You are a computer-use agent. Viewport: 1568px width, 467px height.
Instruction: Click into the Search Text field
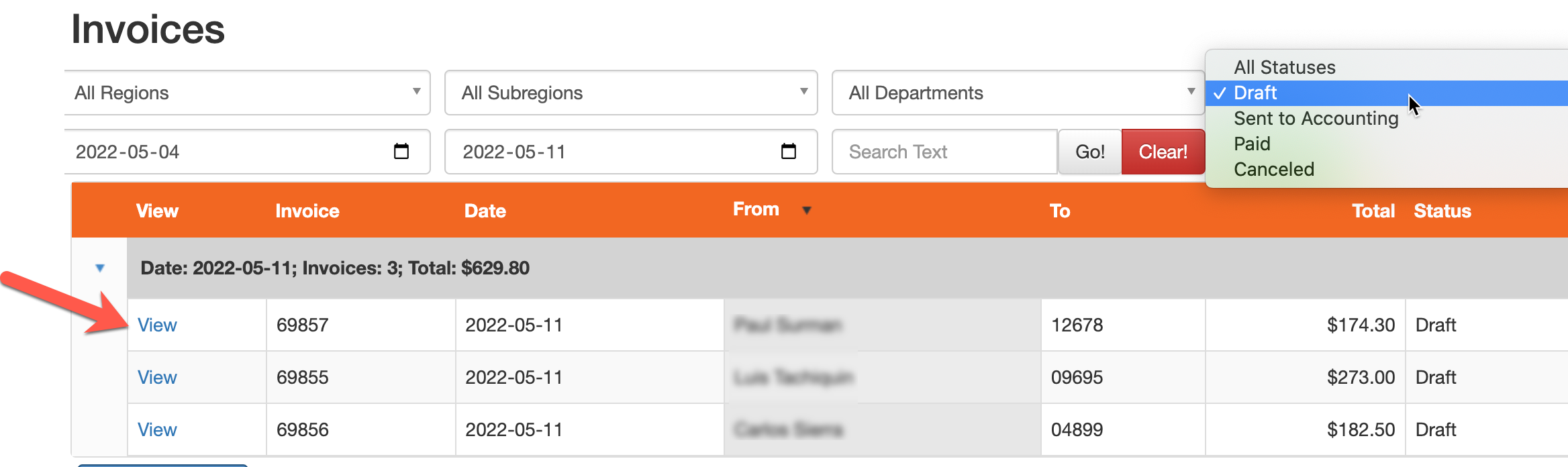pyautogui.click(x=944, y=152)
